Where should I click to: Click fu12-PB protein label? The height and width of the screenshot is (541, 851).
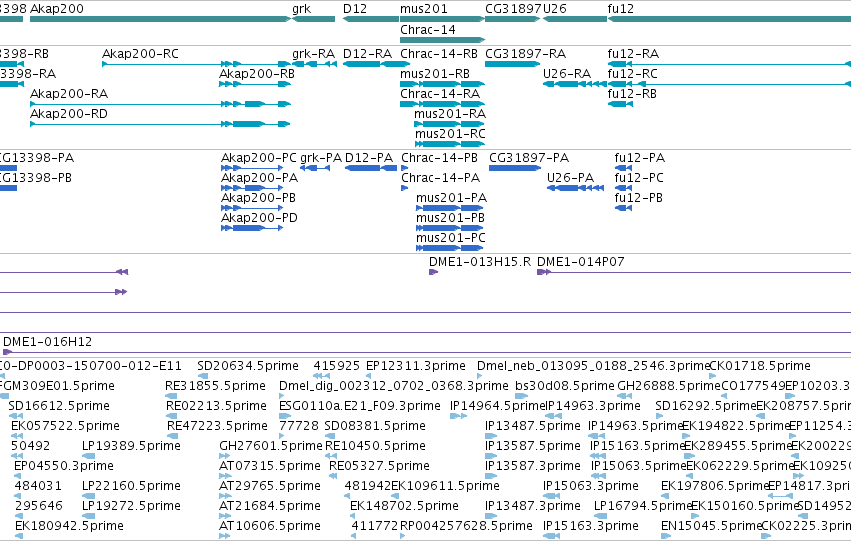639,198
